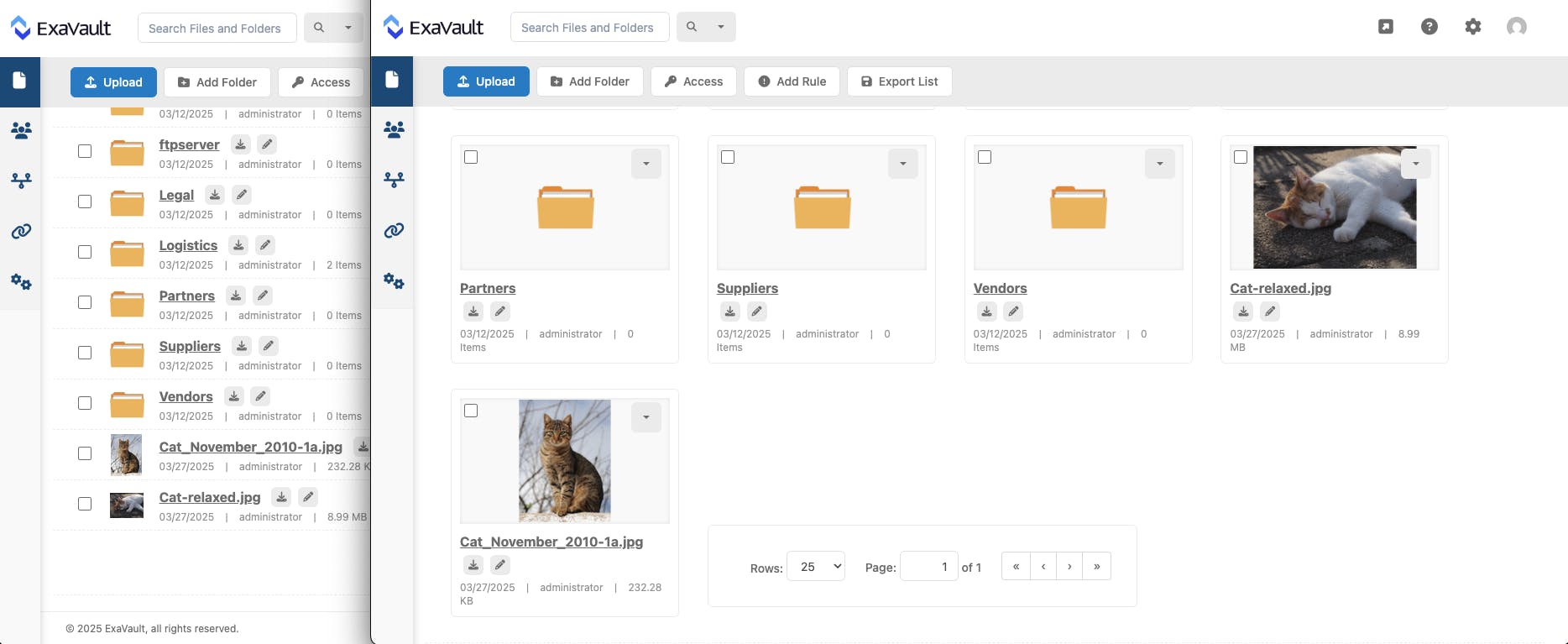The image size is (1568, 644).
Task: Click the search magnifier in the left window
Action: pos(319,28)
